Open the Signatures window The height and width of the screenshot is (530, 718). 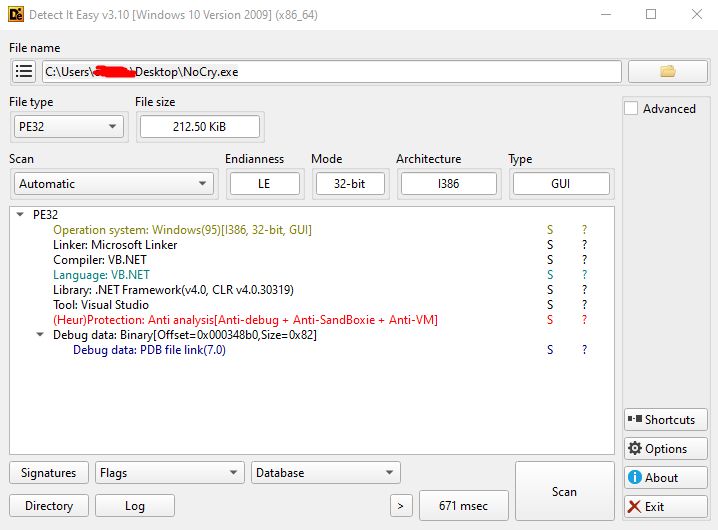tap(48, 473)
